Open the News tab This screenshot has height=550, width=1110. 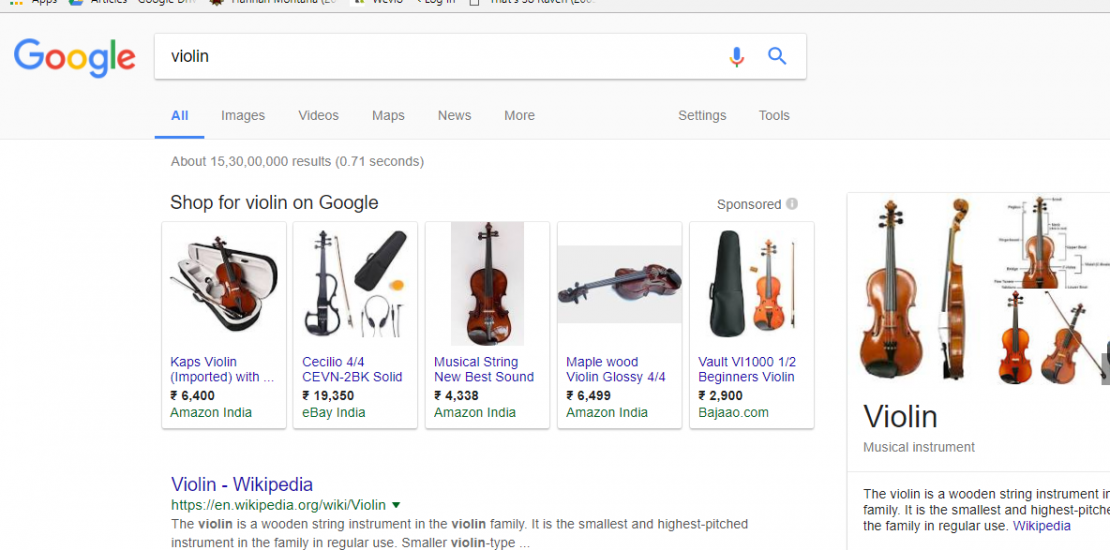coord(454,116)
